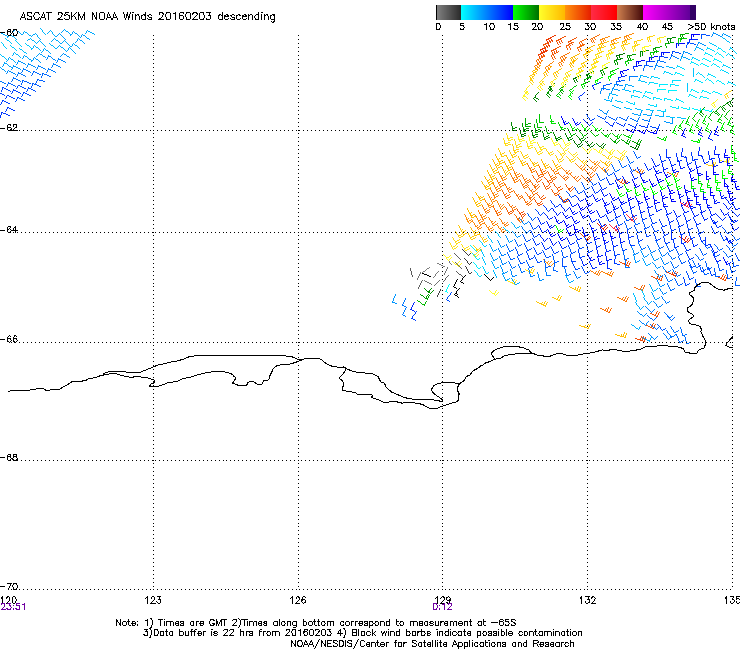Click the brown 35-40 knots legend segment
The height and width of the screenshot is (650, 740).
tap(630, 12)
